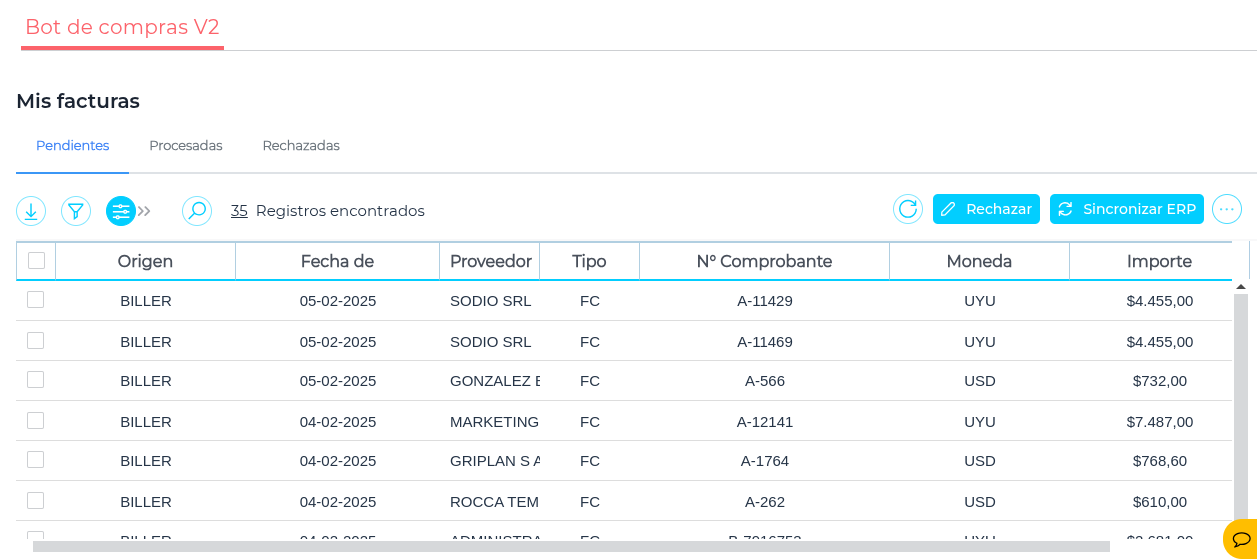Open the three-dots more options button
Screen dimensions: 1257x559
pos(1227,209)
